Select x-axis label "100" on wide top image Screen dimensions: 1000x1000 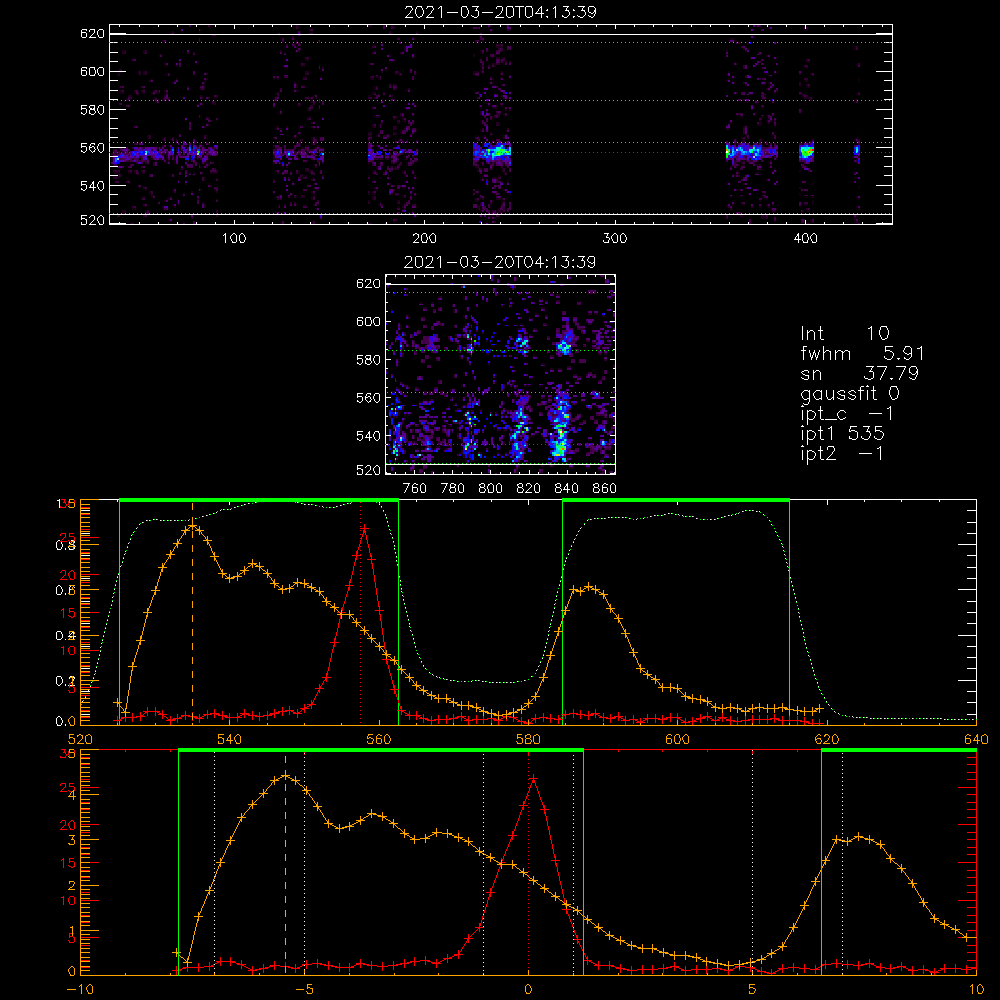[234, 239]
